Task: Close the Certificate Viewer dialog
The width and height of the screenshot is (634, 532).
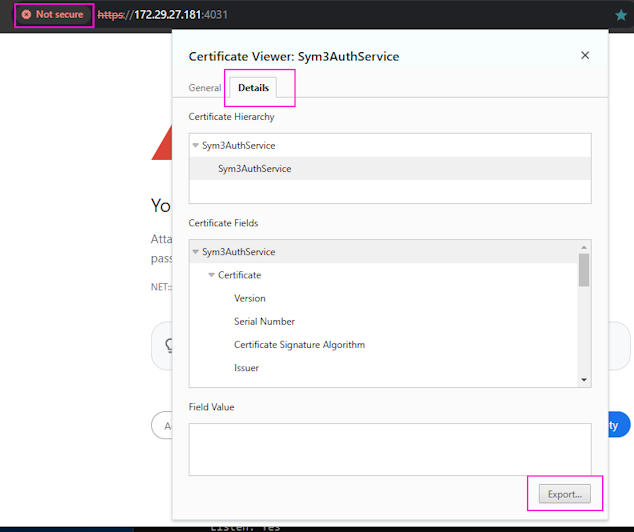Action: click(585, 56)
